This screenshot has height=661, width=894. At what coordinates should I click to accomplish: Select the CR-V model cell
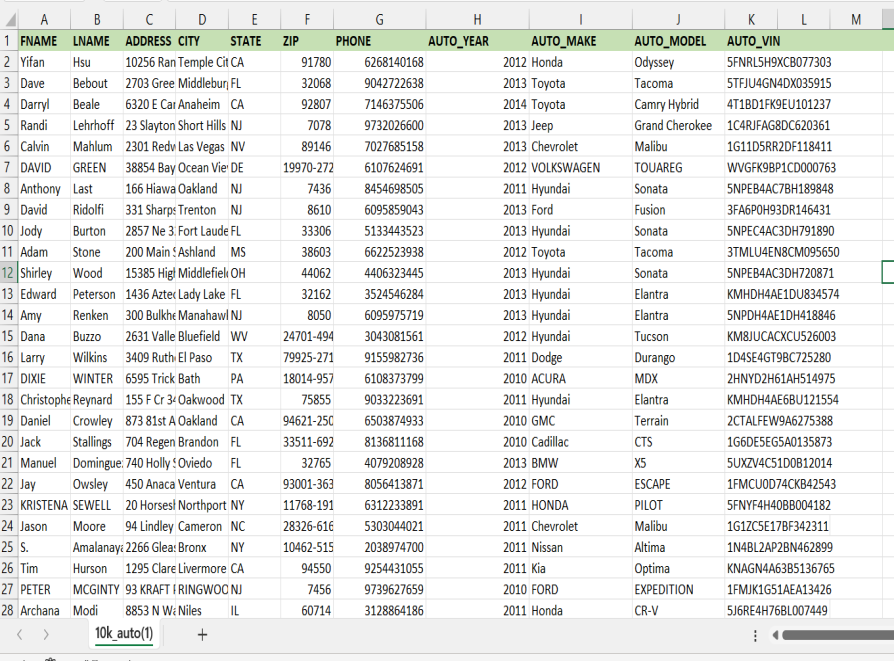tap(678, 611)
